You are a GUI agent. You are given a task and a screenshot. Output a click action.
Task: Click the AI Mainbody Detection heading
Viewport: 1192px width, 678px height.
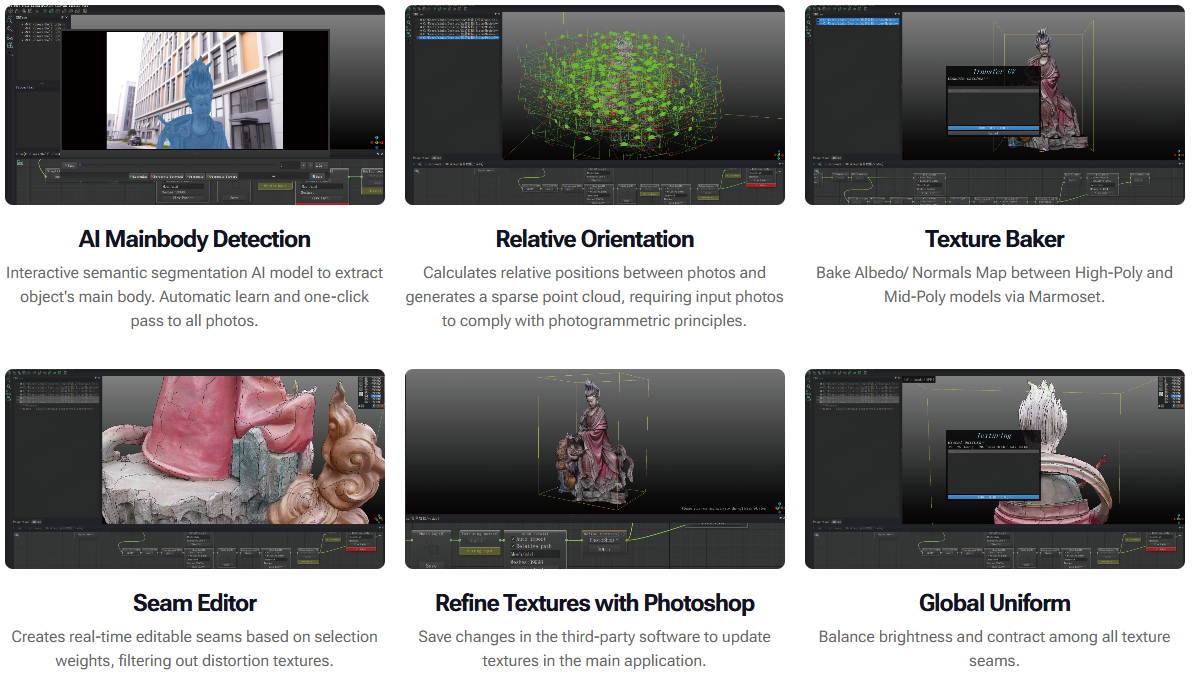click(x=195, y=239)
